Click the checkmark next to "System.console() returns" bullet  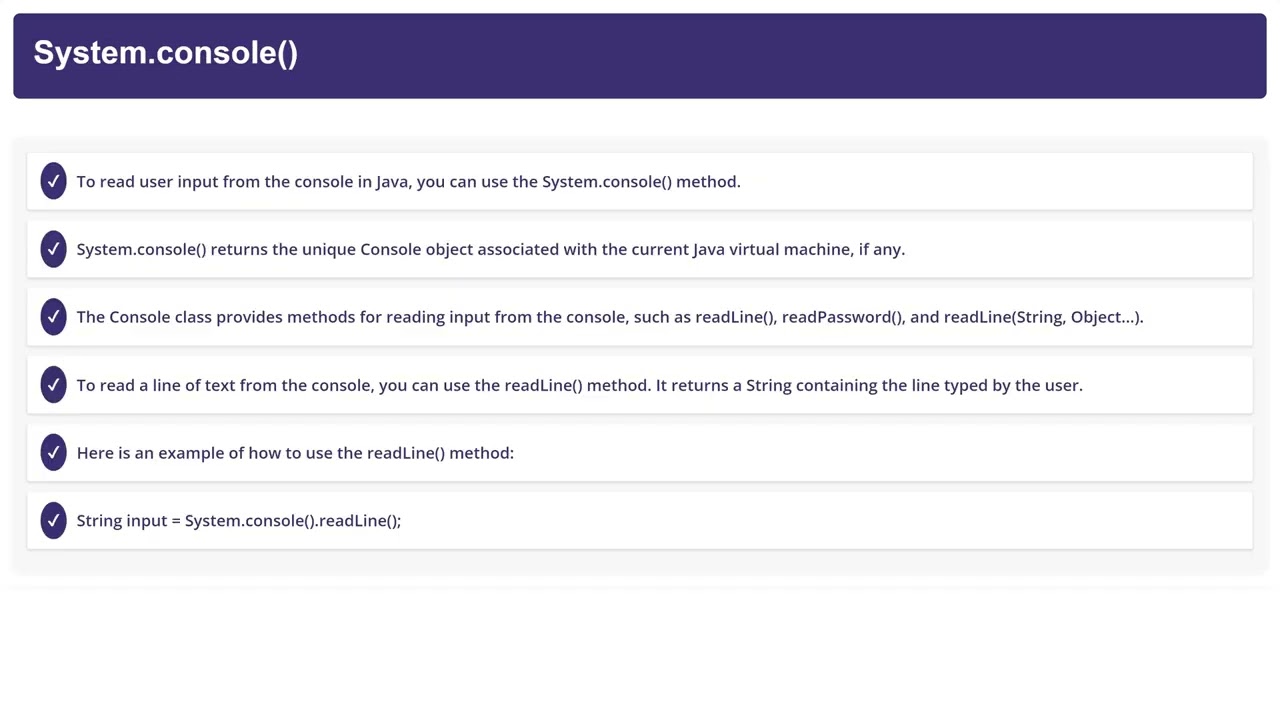pyautogui.click(x=53, y=249)
